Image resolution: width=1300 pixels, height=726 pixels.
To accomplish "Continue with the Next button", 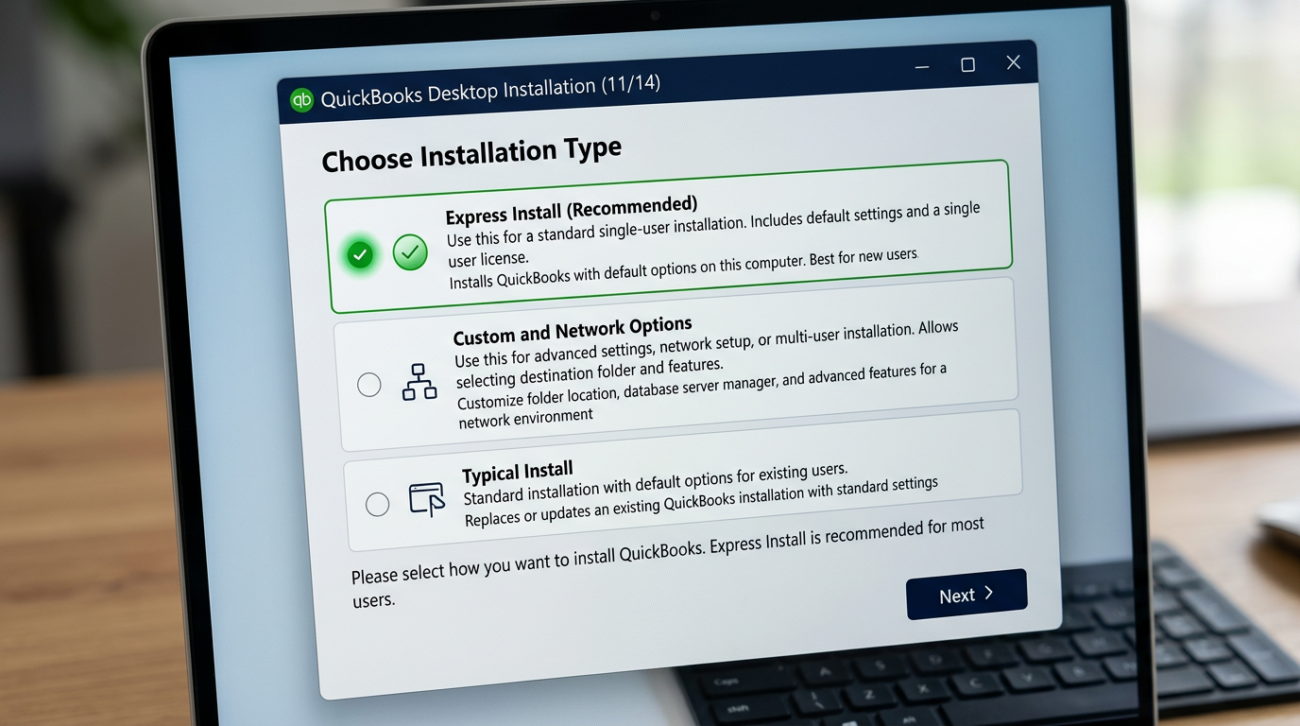I will pos(966,594).
